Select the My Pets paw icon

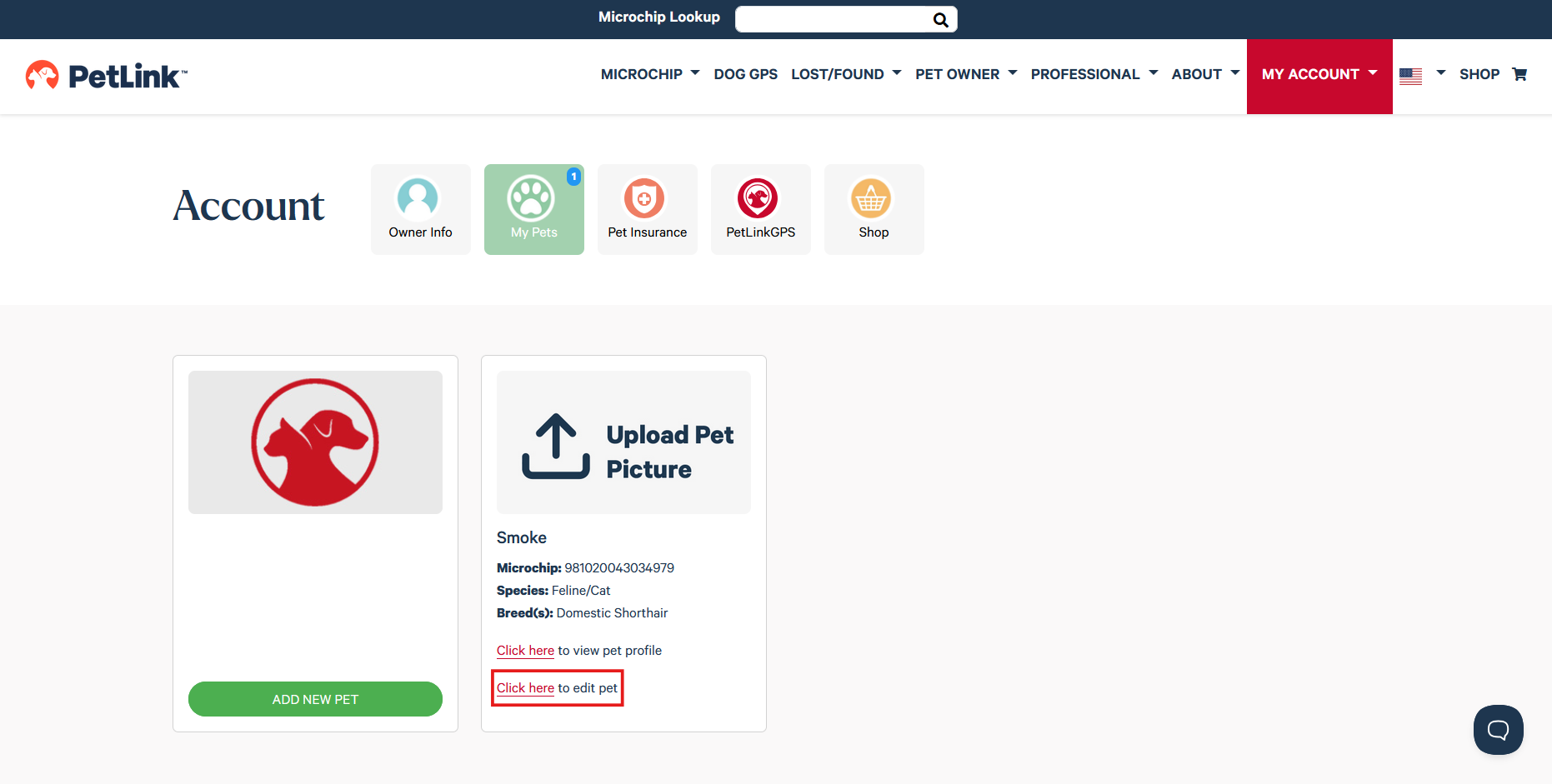(x=531, y=198)
